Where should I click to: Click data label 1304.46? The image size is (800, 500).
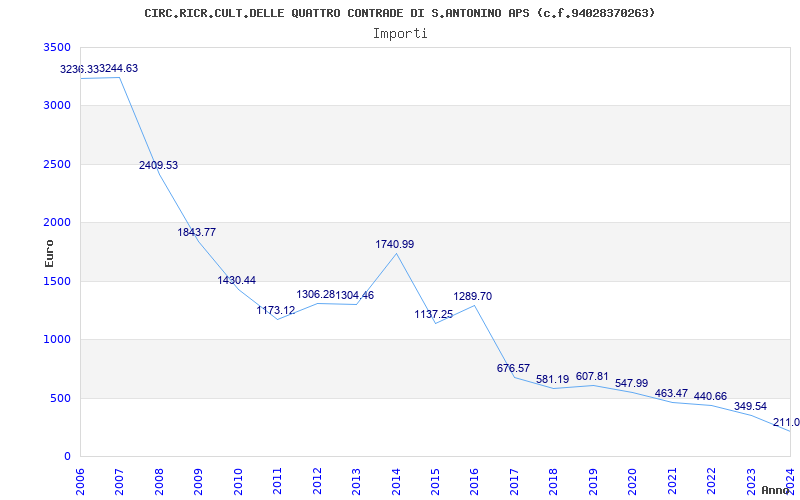(x=355, y=295)
